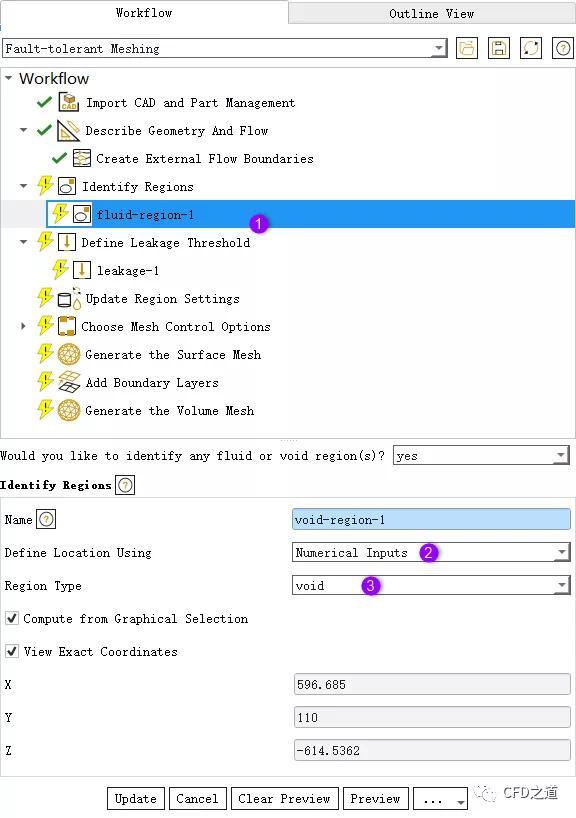Screen dimensions: 576x818
Task: Open the Define Location Using dropdown
Action: tap(431, 552)
